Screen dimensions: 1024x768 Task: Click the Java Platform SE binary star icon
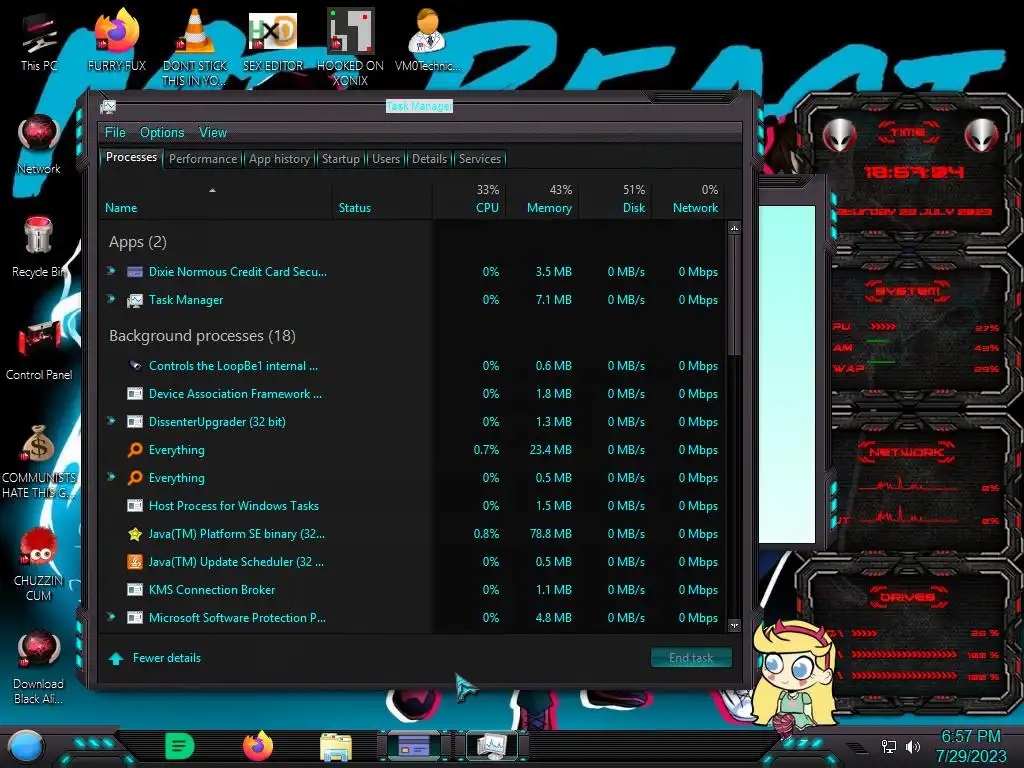(135, 534)
